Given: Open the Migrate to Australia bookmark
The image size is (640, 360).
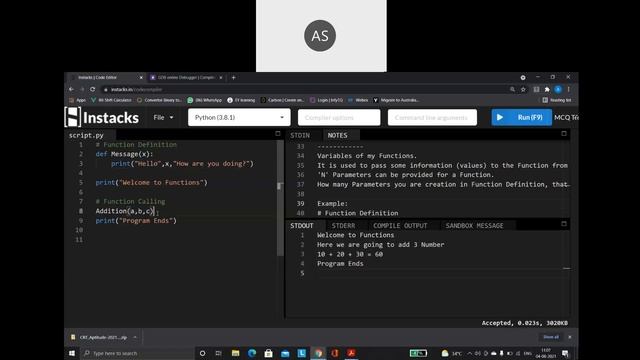Looking at the screenshot, I should [x=396, y=100].
